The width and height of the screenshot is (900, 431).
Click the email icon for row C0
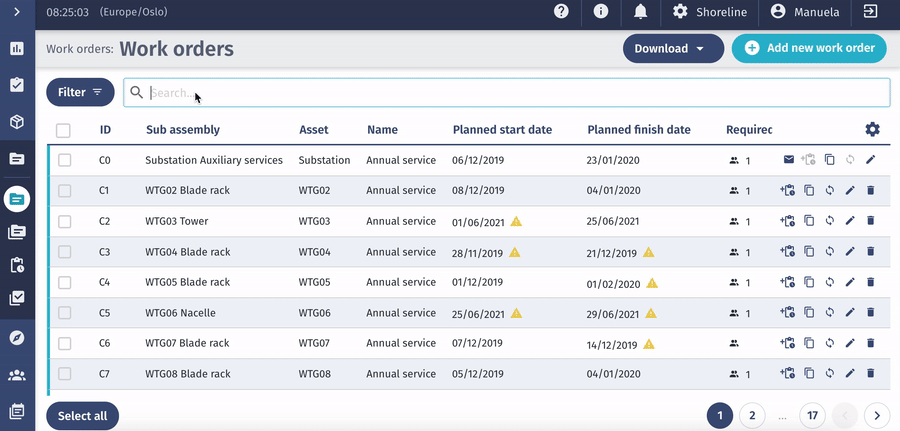click(788, 160)
